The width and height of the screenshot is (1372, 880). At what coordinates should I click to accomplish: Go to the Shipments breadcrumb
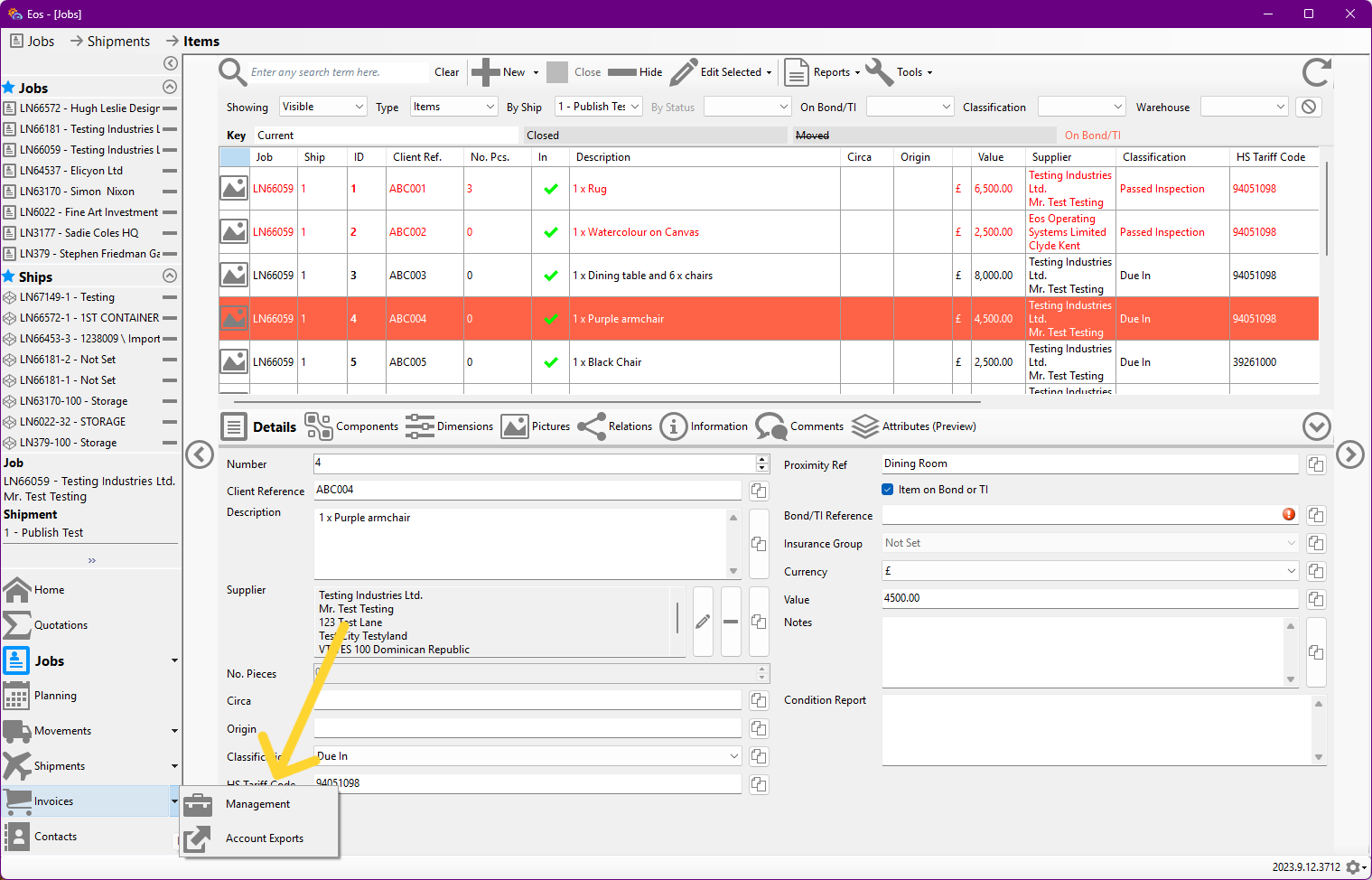pos(118,42)
